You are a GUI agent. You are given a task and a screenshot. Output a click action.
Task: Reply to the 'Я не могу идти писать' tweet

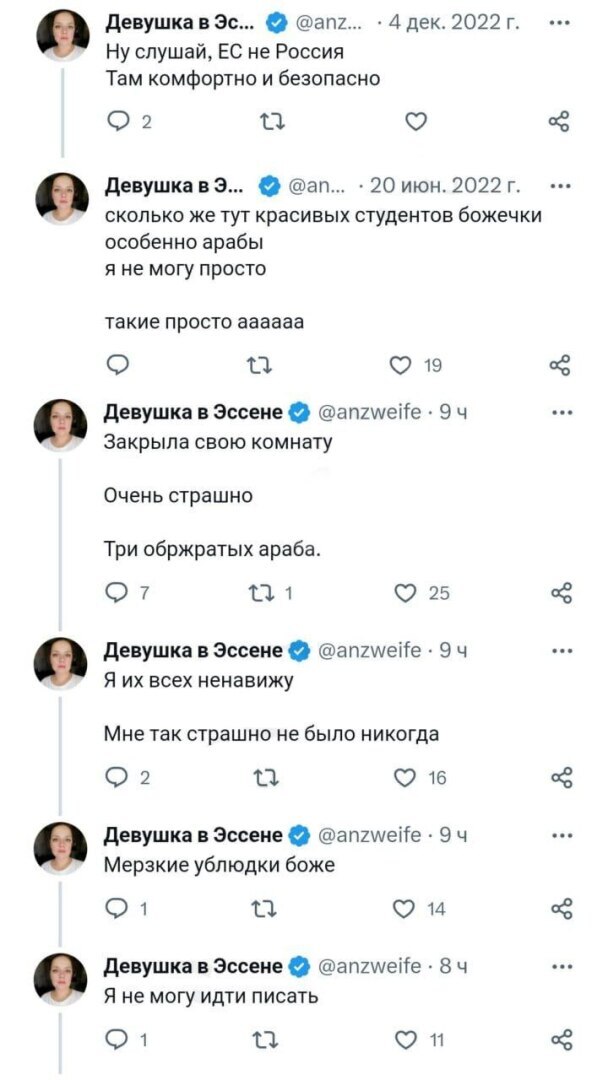(x=121, y=1042)
